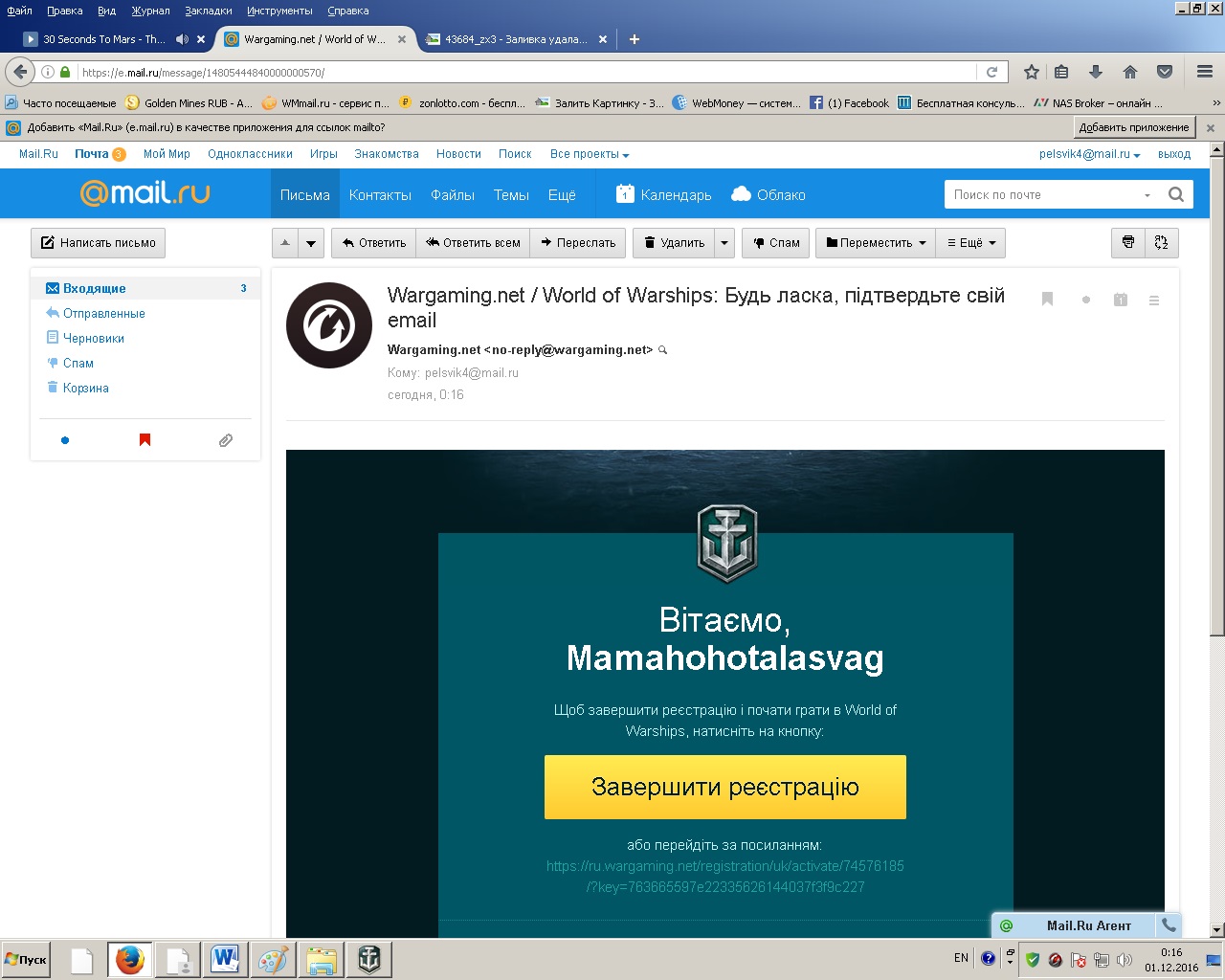The height and width of the screenshot is (980, 1225).
Task: Search sender with magnifier next to address
Action: [662, 350]
